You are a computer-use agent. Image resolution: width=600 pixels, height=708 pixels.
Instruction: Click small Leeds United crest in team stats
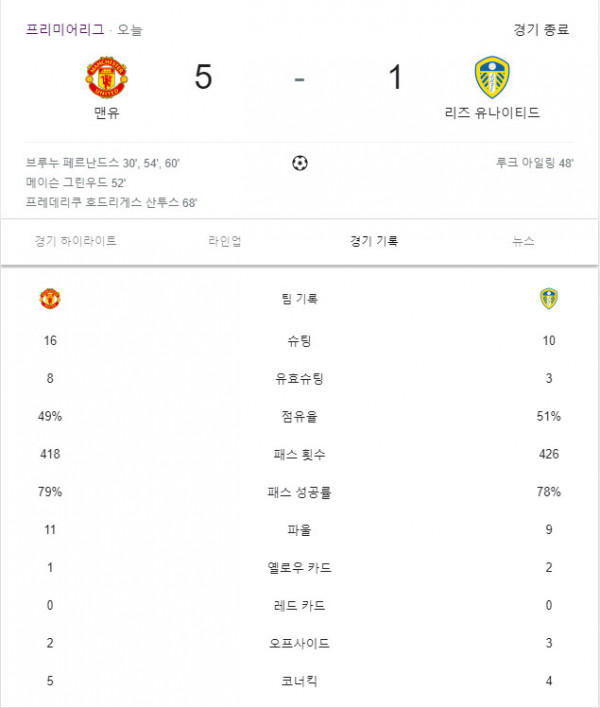(549, 298)
